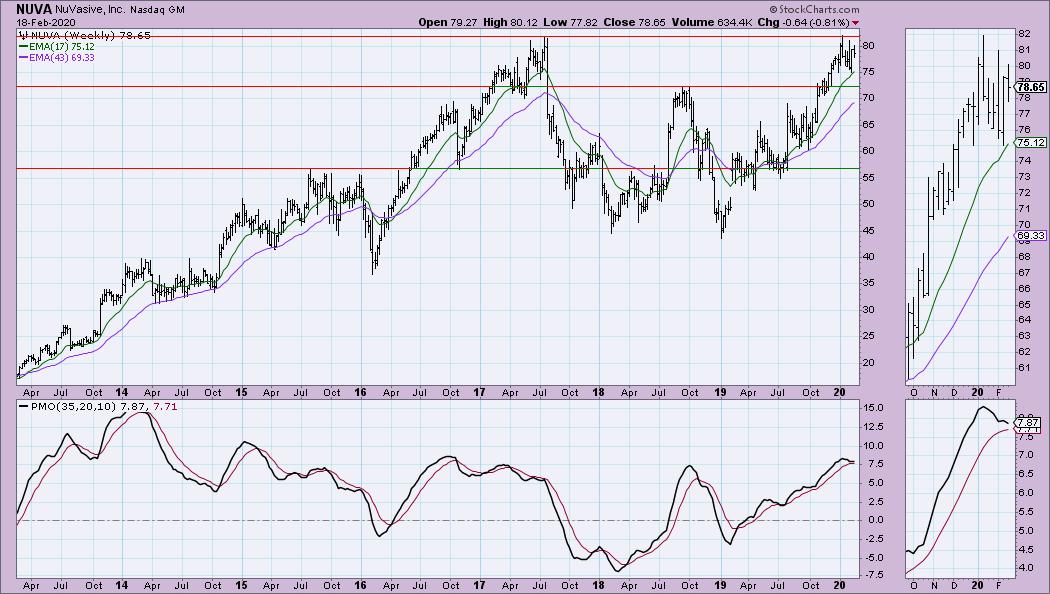Click the purple line swatch before EMA(43)
Viewport: 1050px width, 594px height.
tap(23, 58)
